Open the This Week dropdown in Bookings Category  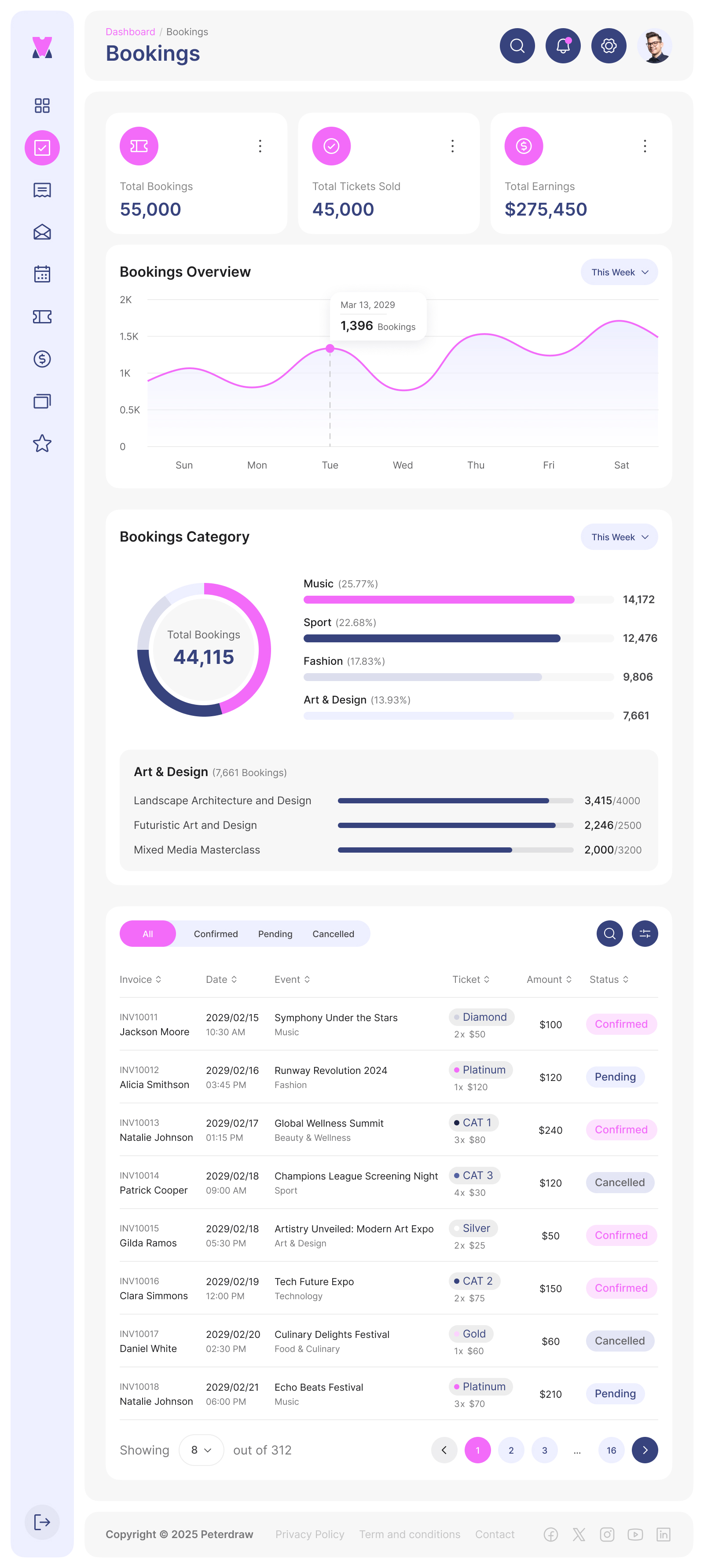(619, 537)
